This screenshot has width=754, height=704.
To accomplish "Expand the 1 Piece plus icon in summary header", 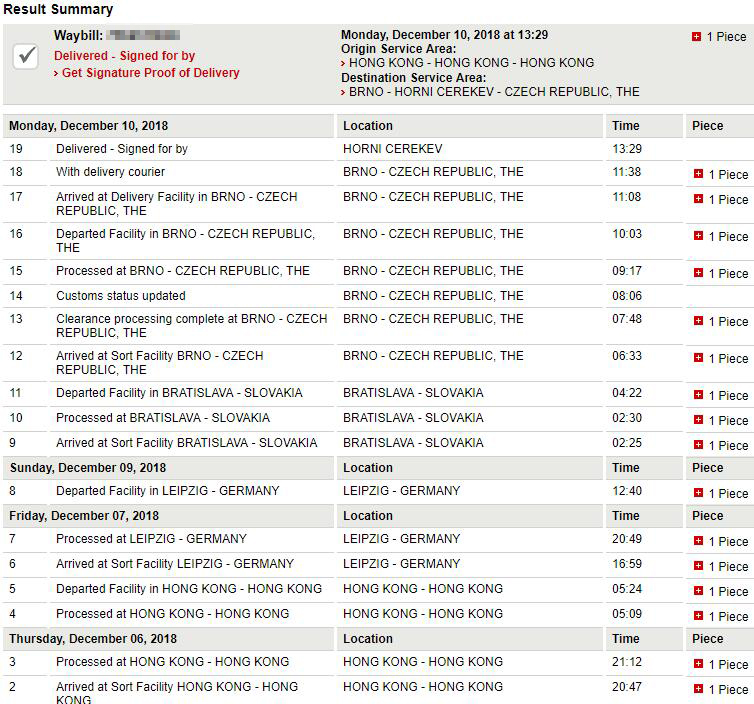I will pos(696,37).
